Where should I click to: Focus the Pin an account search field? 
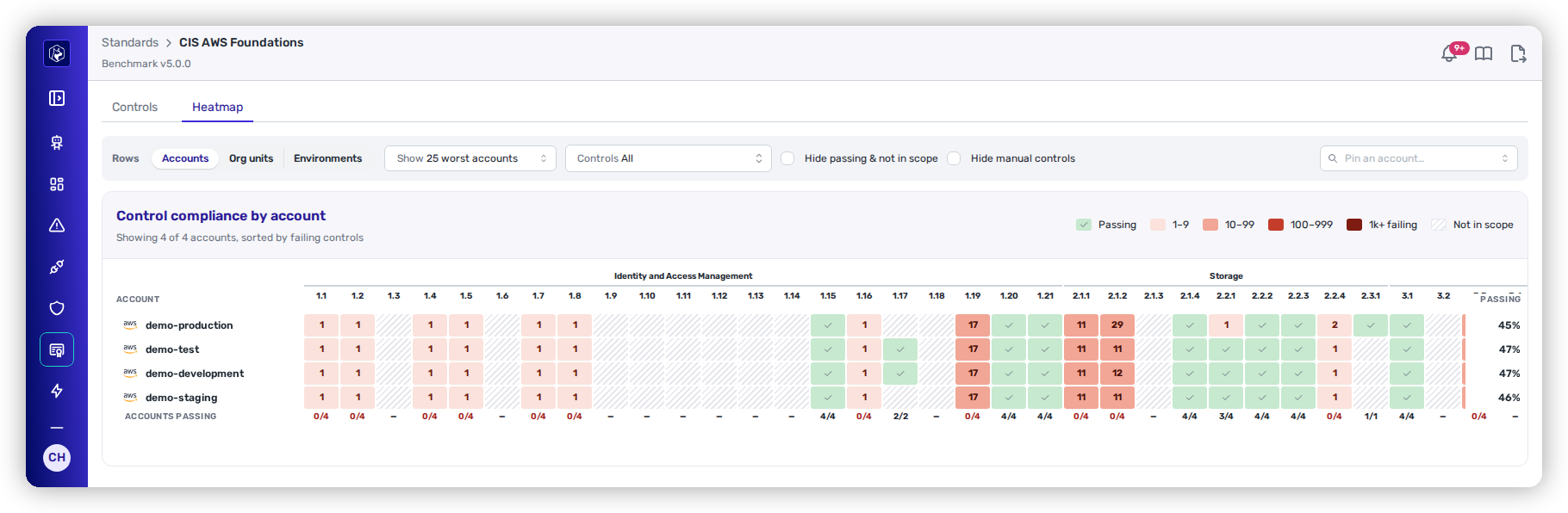1419,158
